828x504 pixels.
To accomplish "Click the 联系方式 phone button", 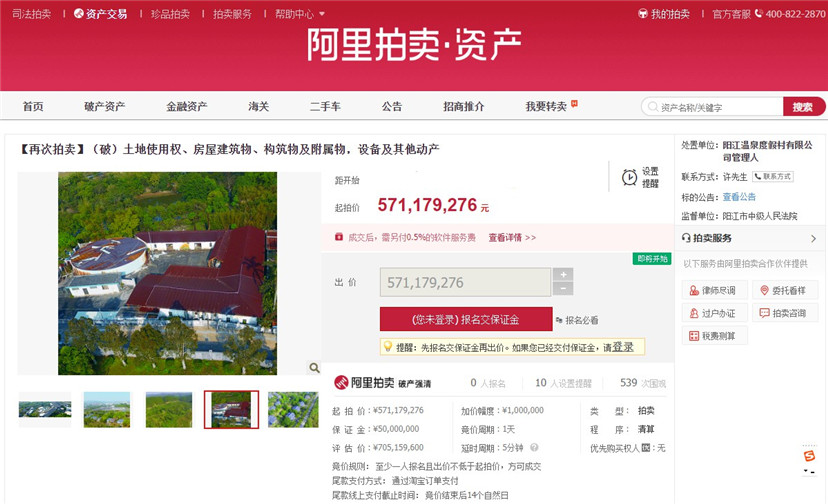I will pyautogui.click(x=773, y=176).
